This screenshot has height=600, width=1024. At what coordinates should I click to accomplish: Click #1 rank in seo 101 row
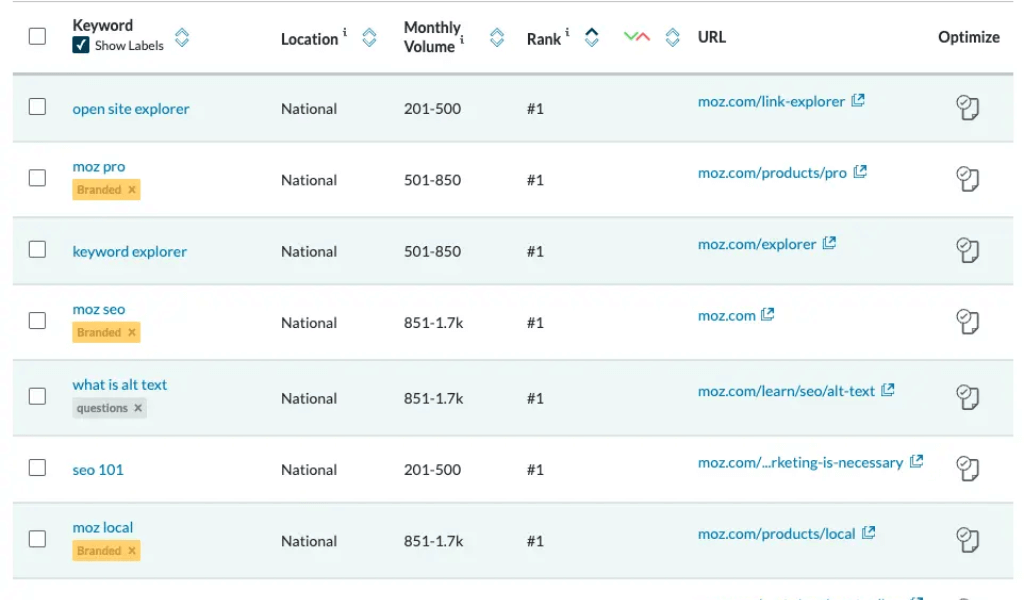coord(536,469)
